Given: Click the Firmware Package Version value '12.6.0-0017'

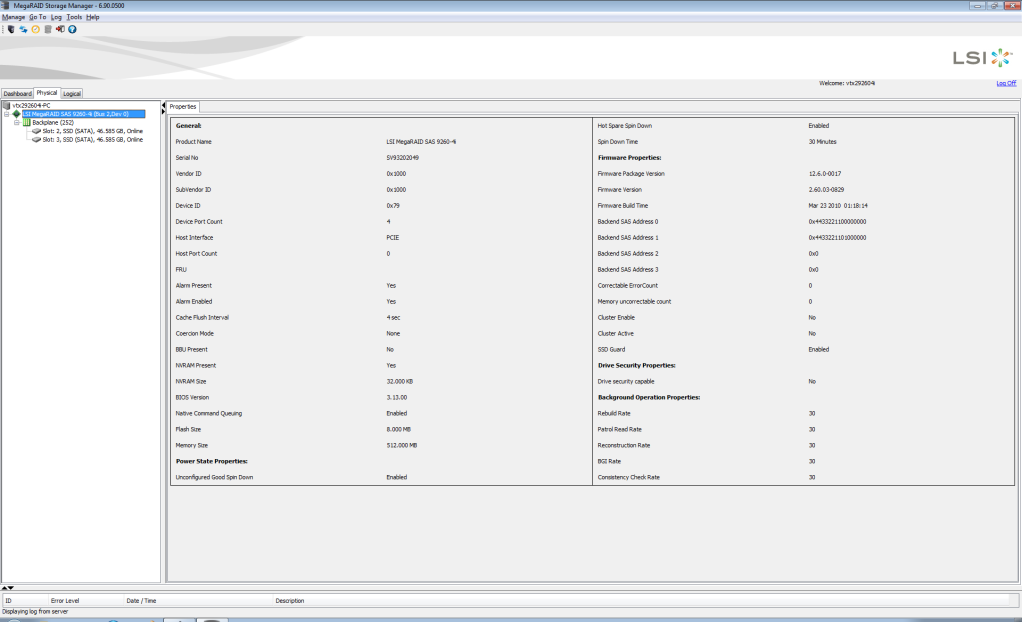Looking at the screenshot, I should coord(825,173).
